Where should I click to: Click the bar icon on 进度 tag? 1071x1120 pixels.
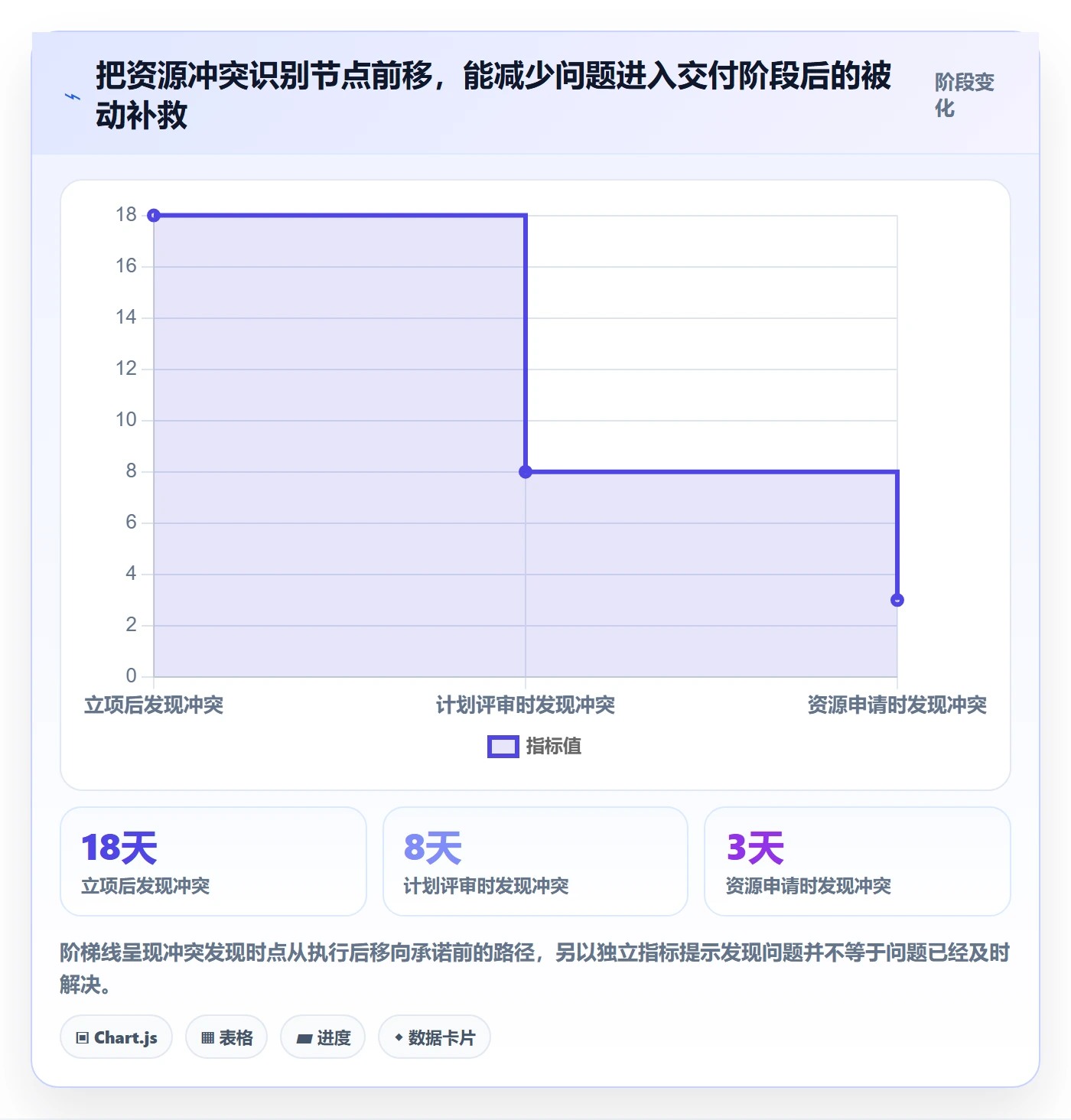pyautogui.click(x=304, y=1038)
